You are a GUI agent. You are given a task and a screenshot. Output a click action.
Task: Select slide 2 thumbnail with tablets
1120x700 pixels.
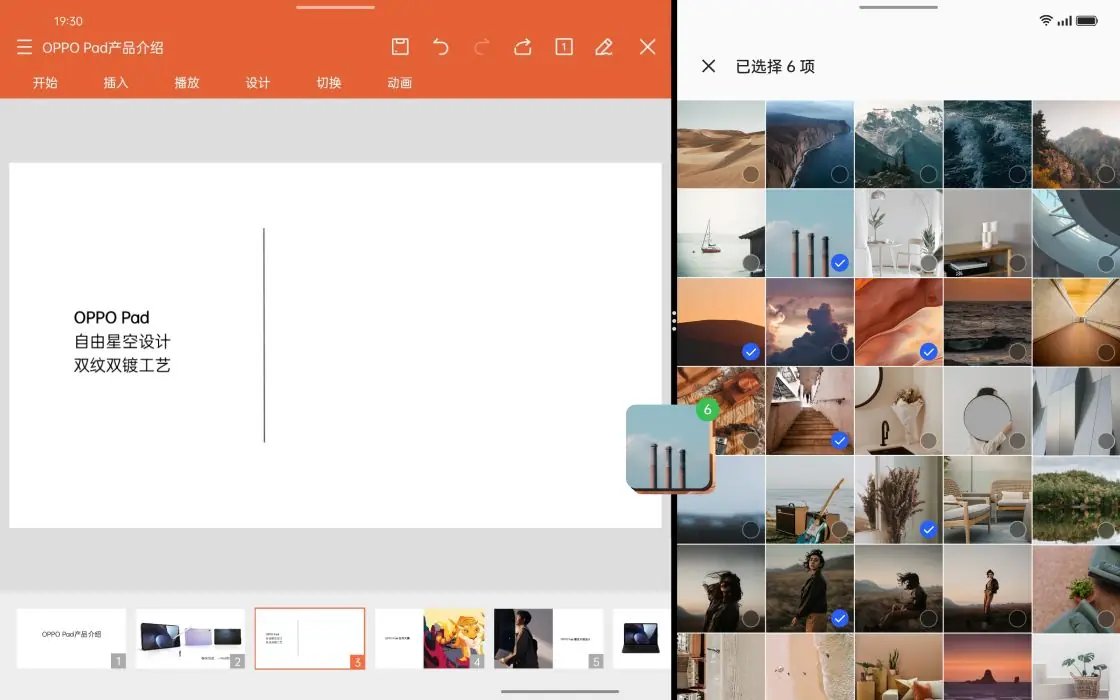click(x=190, y=639)
